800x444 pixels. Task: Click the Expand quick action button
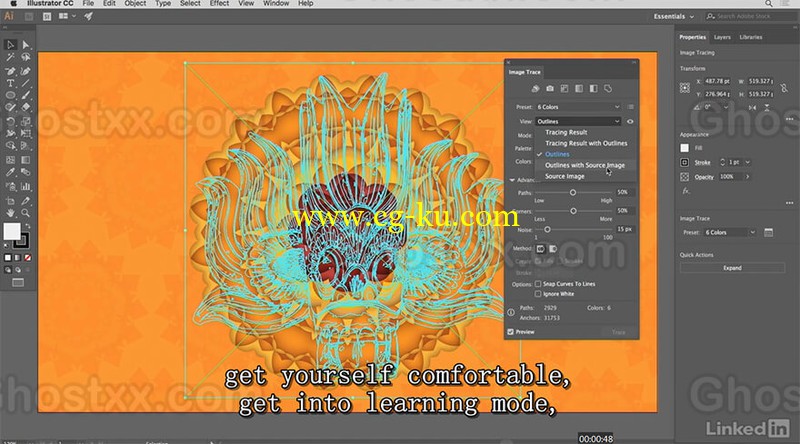click(x=732, y=268)
